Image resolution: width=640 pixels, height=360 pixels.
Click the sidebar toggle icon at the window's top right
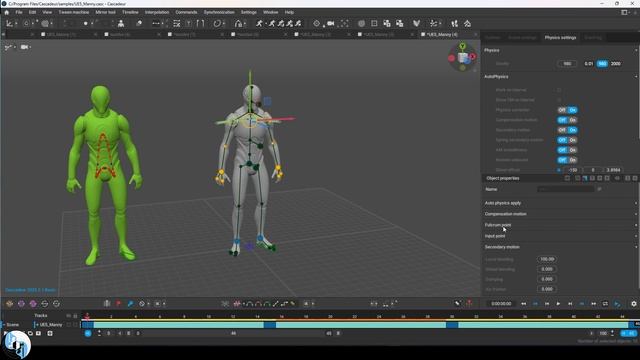point(624,13)
